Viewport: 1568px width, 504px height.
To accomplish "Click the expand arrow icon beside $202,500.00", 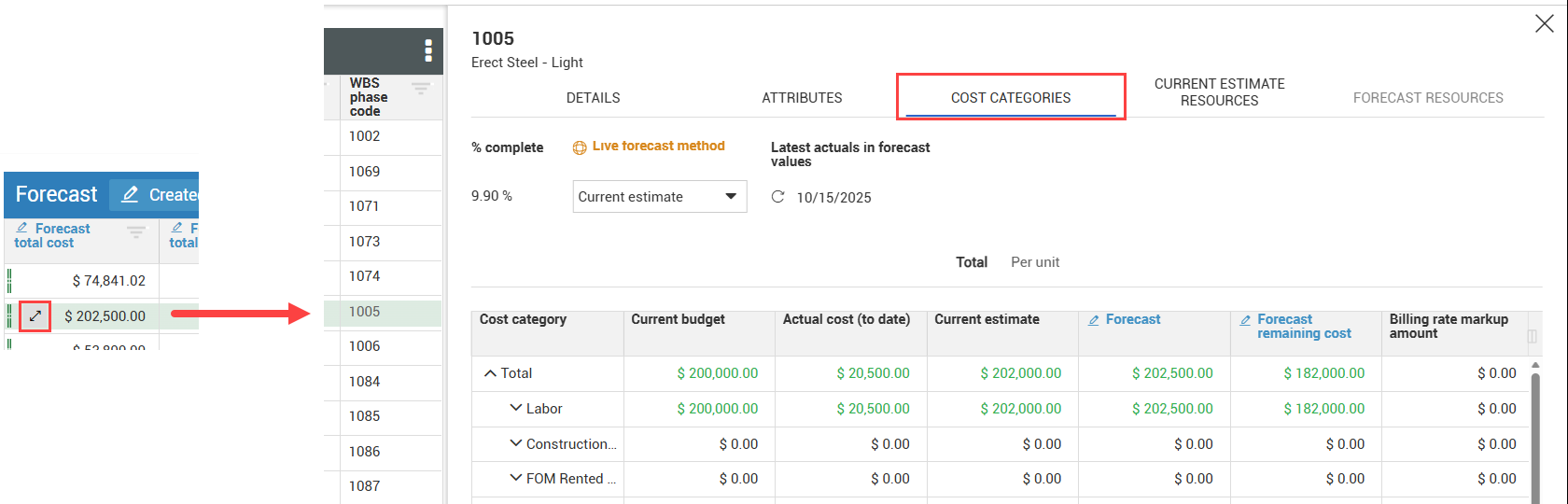I will (x=35, y=316).
